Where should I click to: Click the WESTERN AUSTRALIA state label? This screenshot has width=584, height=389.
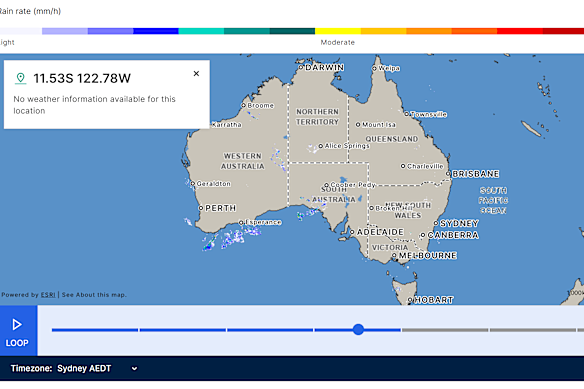click(242, 161)
